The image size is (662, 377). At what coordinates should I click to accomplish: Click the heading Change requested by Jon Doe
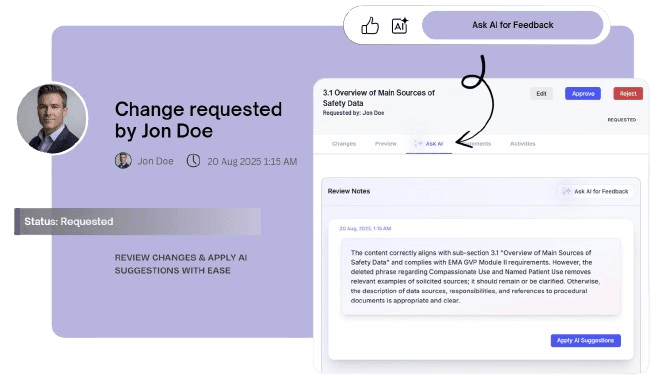[198, 120]
